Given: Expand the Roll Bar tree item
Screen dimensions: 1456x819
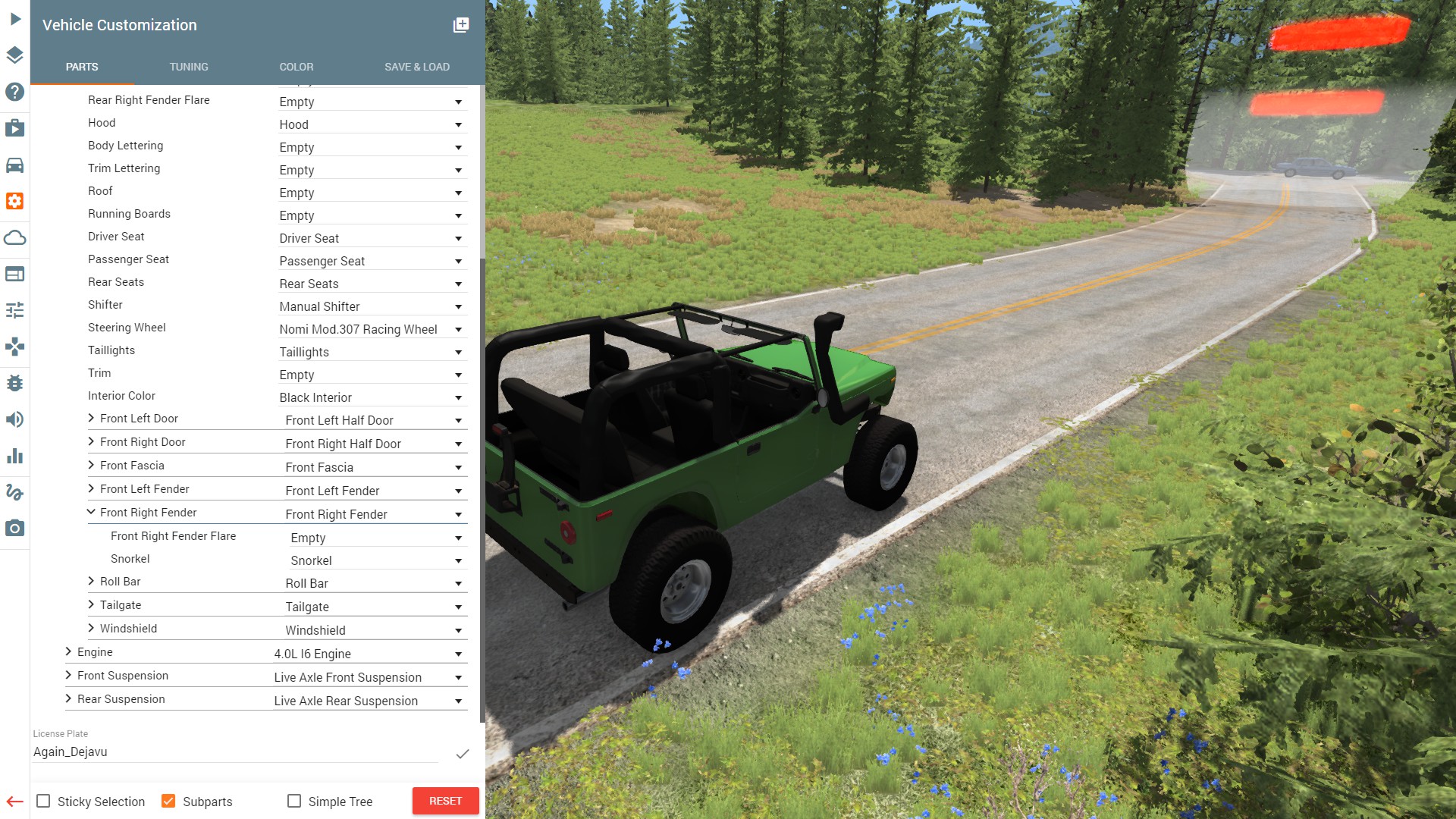Looking at the screenshot, I should [91, 582].
